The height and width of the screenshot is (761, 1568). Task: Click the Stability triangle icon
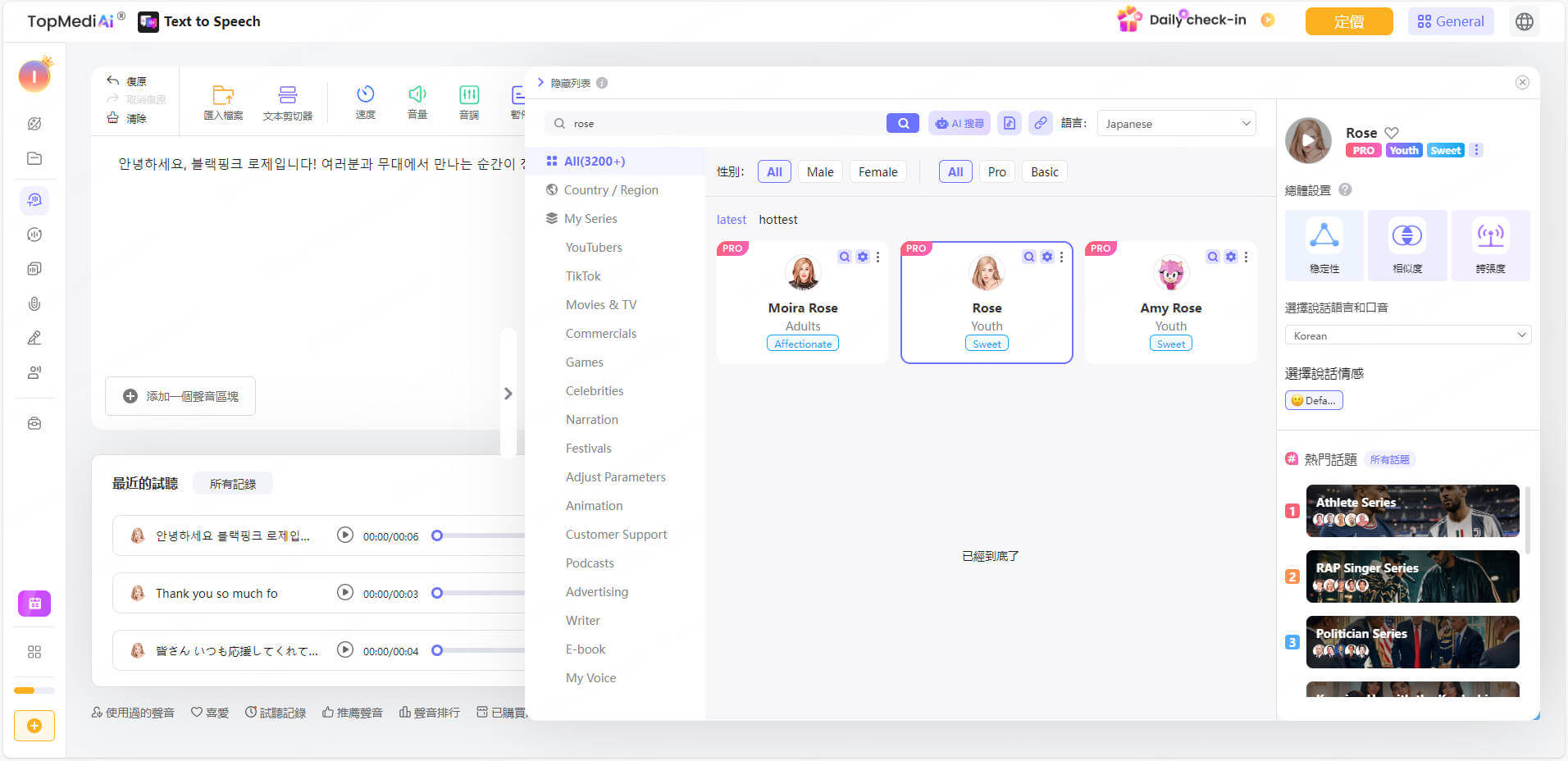[1324, 236]
